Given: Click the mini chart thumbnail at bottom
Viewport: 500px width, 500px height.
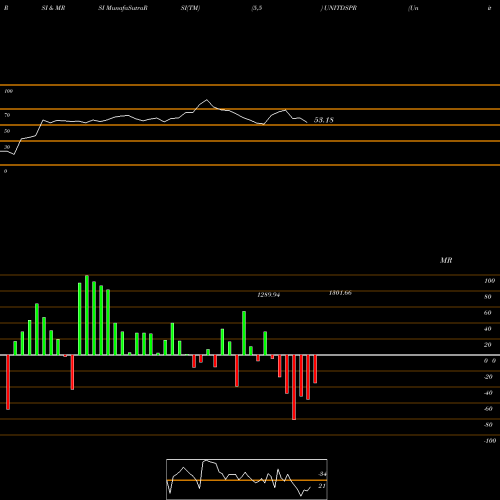Looking at the screenshot, I should [247, 479].
